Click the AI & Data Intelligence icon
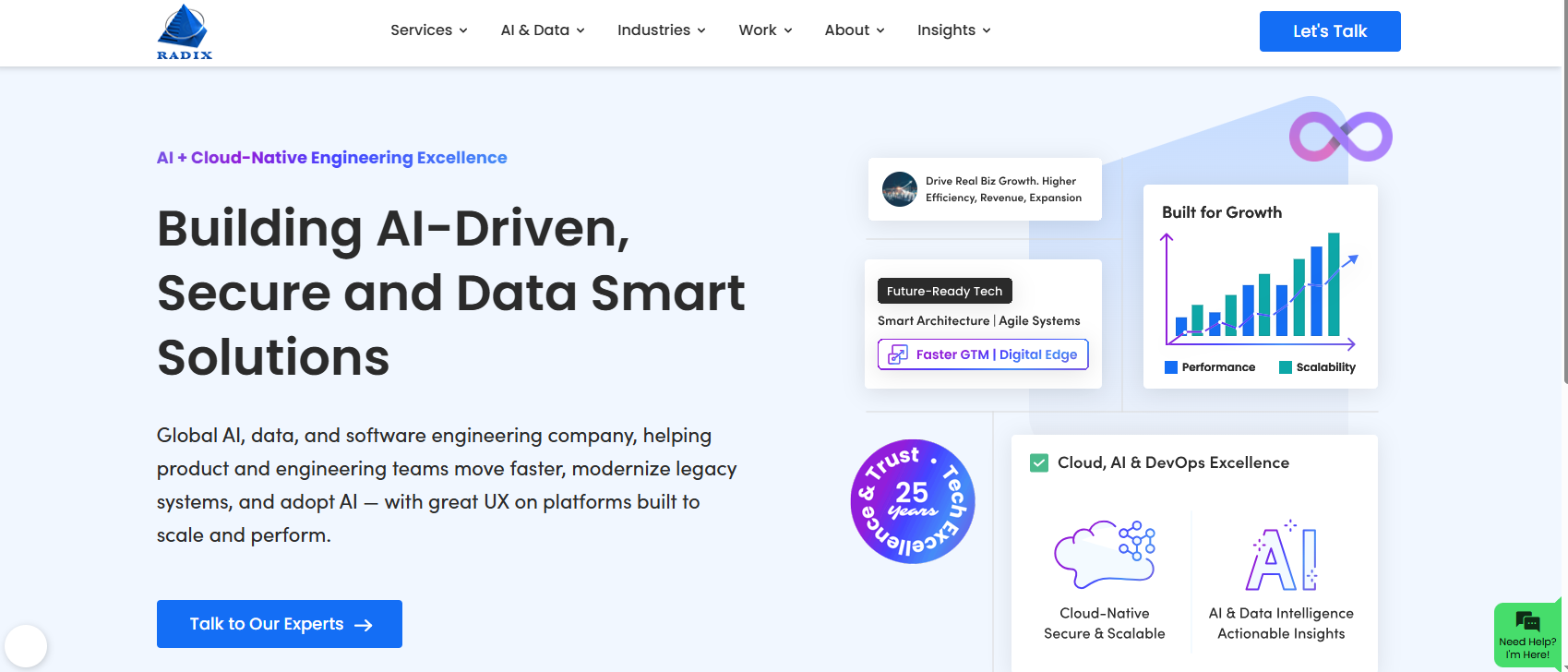This screenshot has height=672, width=1568. point(1281,556)
